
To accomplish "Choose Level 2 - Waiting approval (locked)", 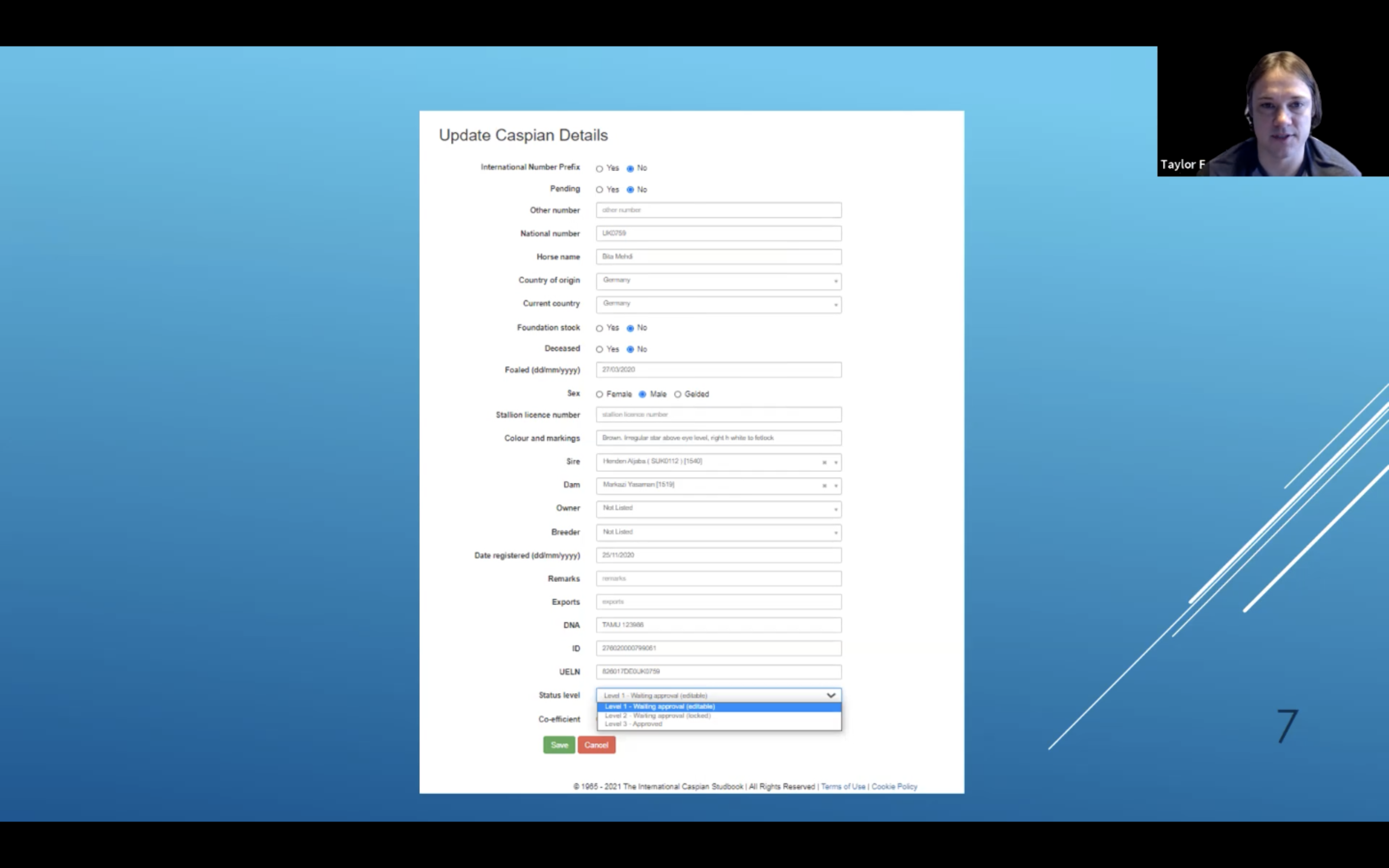I will tap(658, 715).
